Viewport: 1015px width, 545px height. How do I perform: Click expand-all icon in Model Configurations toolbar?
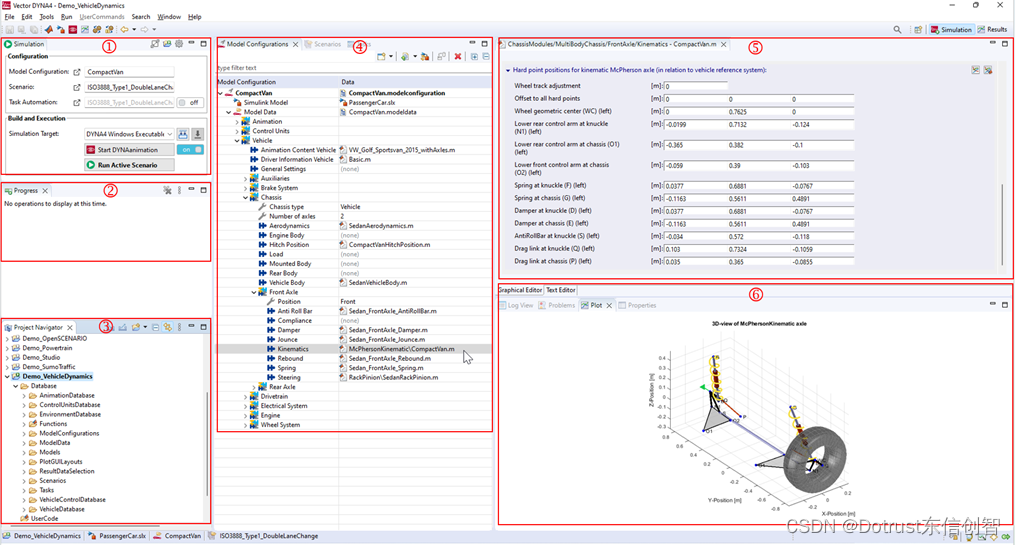474,56
